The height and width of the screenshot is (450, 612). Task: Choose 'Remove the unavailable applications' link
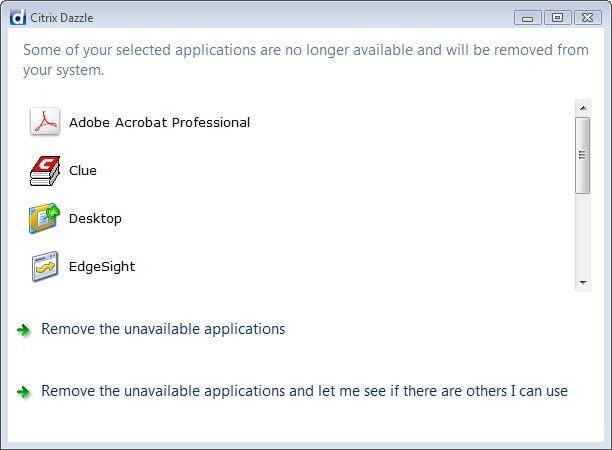(x=163, y=329)
